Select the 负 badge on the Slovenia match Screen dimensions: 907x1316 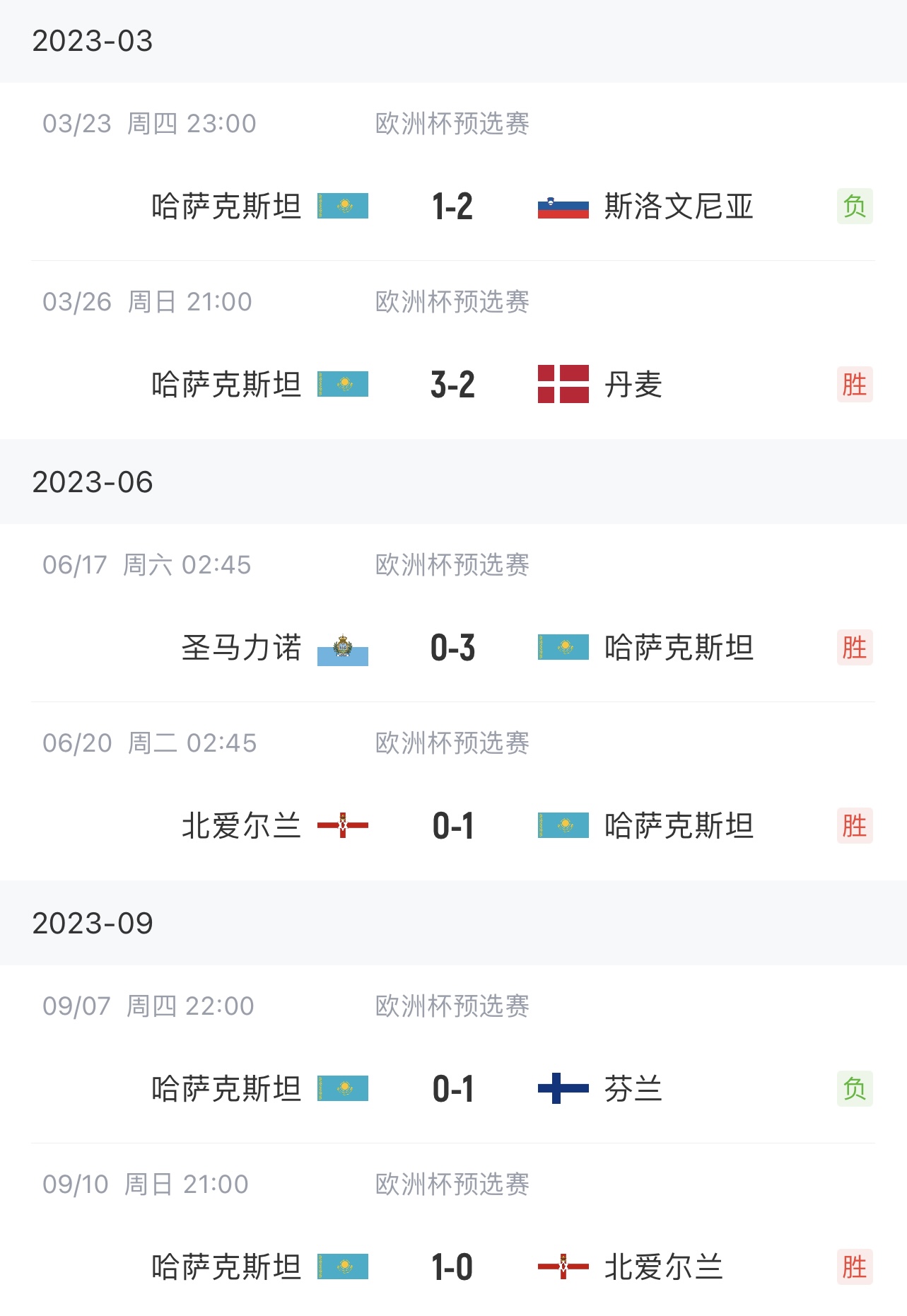(855, 206)
